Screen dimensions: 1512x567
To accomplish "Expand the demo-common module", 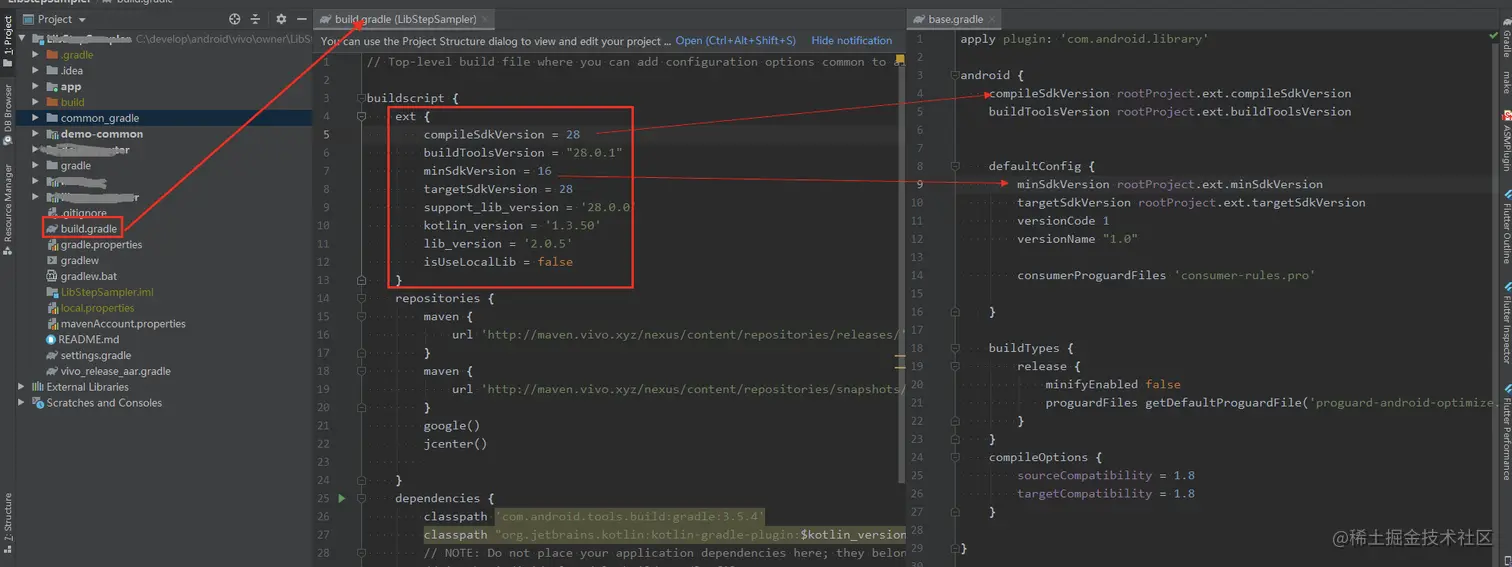I will point(36,134).
